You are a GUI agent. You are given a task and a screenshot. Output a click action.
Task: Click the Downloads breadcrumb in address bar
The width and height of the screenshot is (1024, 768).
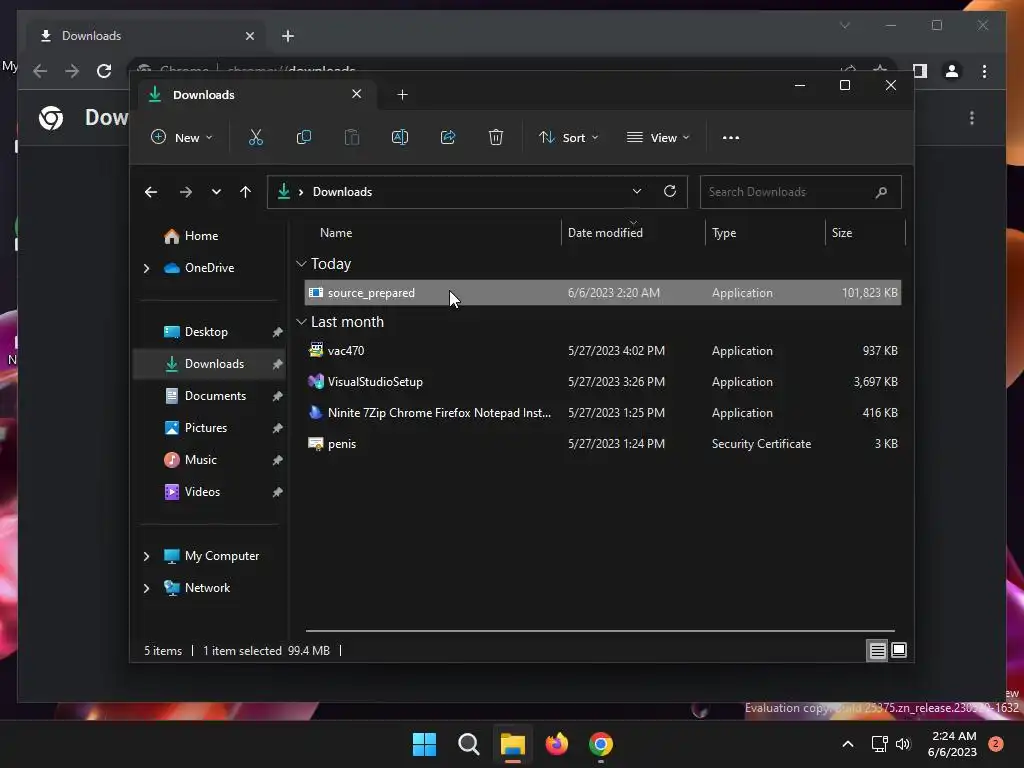click(342, 192)
